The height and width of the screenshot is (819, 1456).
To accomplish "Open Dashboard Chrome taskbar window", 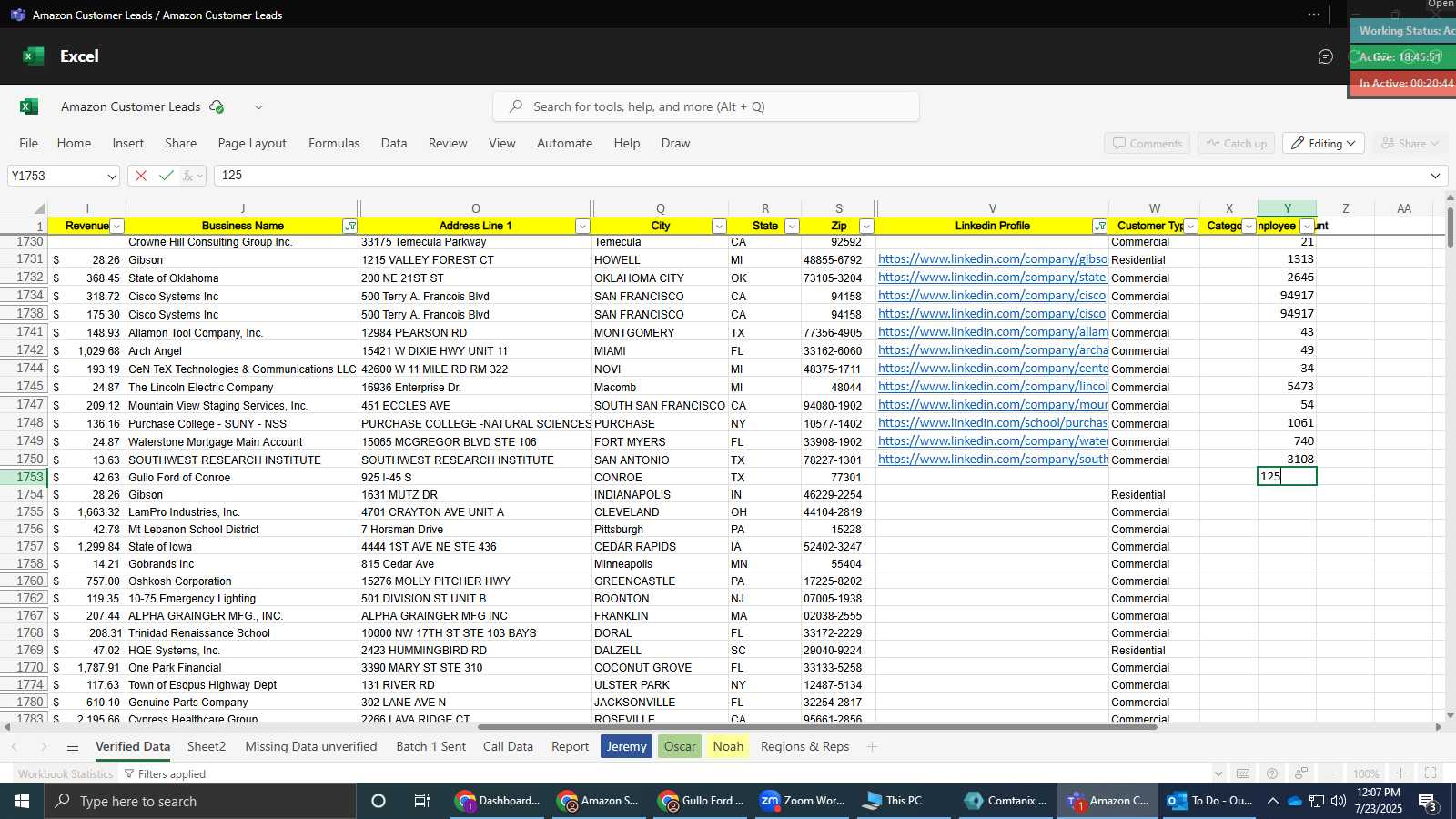I will pyautogui.click(x=499, y=801).
